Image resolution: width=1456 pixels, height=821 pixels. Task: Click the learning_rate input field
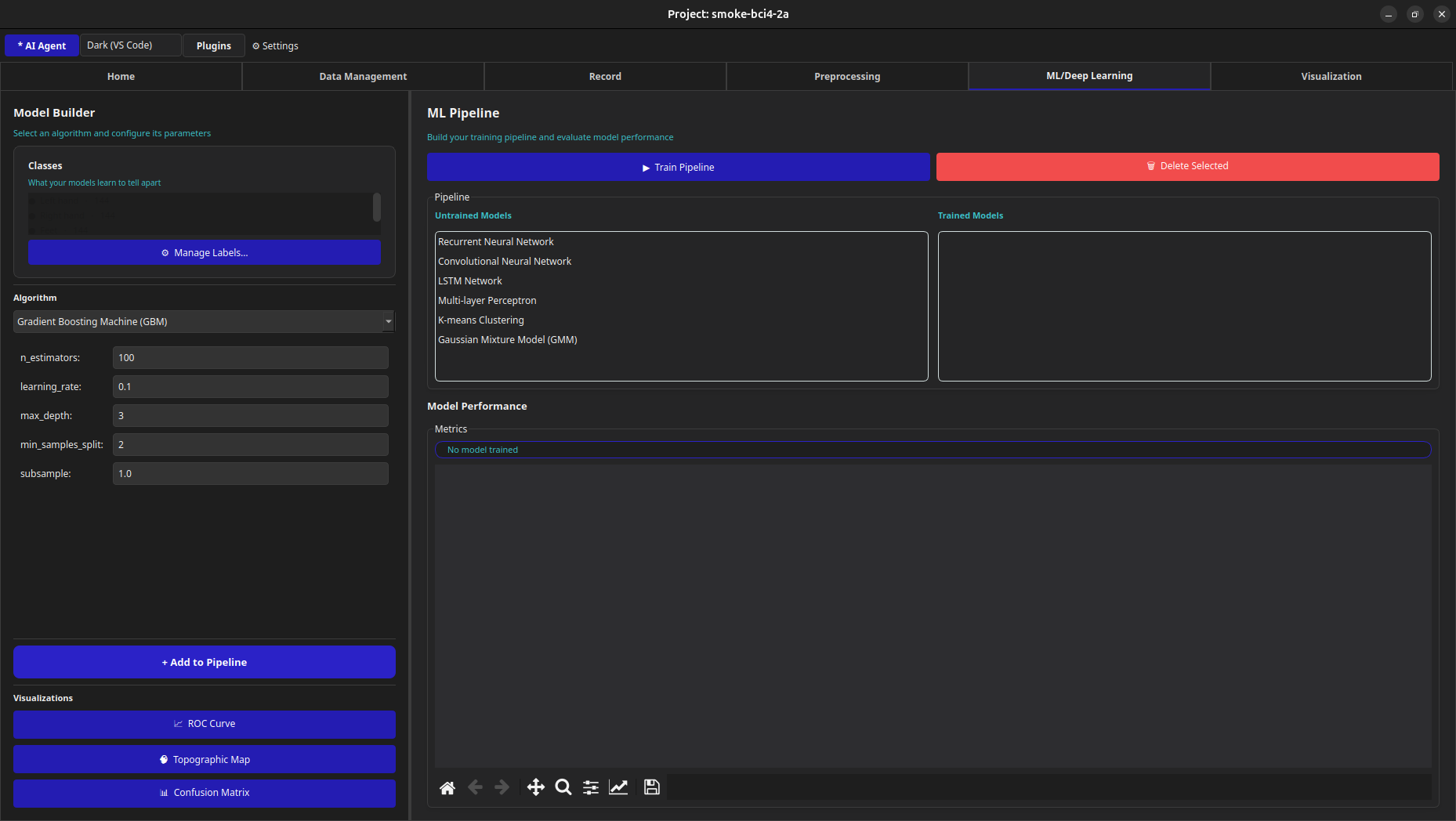(251, 387)
